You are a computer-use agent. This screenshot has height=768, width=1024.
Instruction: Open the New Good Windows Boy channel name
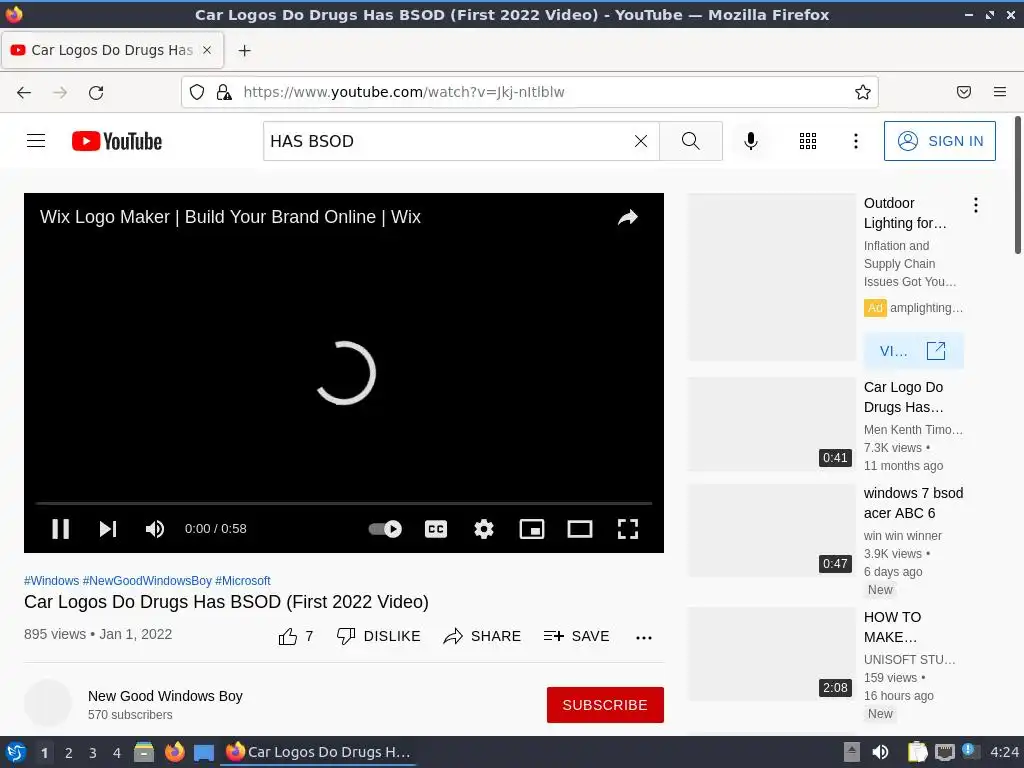tap(165, 696)
